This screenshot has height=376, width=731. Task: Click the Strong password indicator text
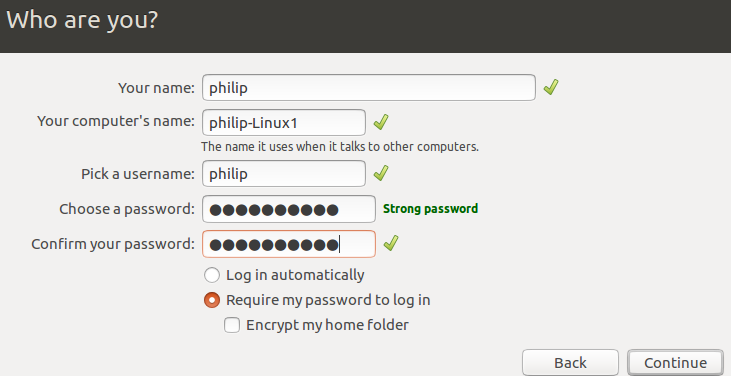[x=430, y=208]
